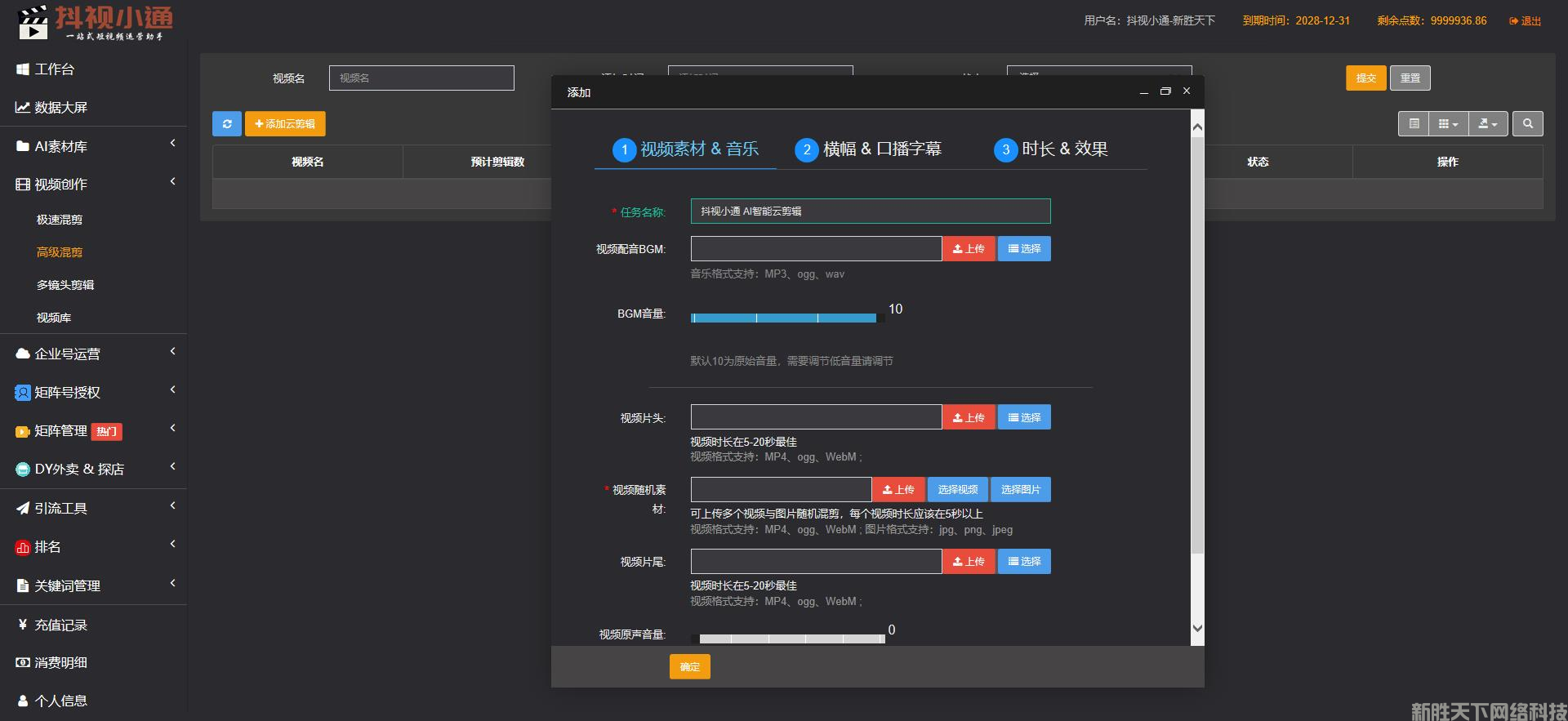Expand the 矩阵管理 sidebar menu
The width and height of the screenshot is (1568, 721).
click(93, 431)
